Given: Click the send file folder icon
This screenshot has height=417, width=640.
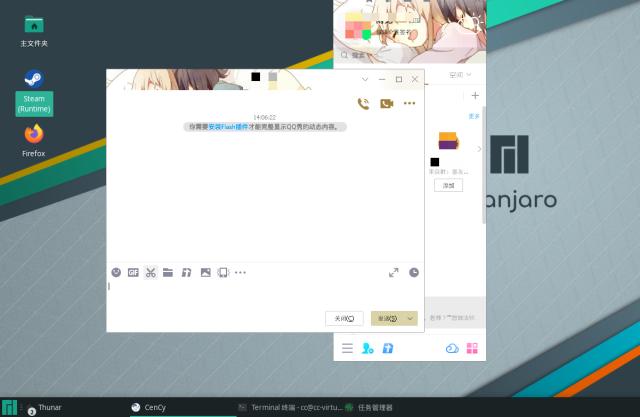Looking at the screenshot, I should coord(168,272).
